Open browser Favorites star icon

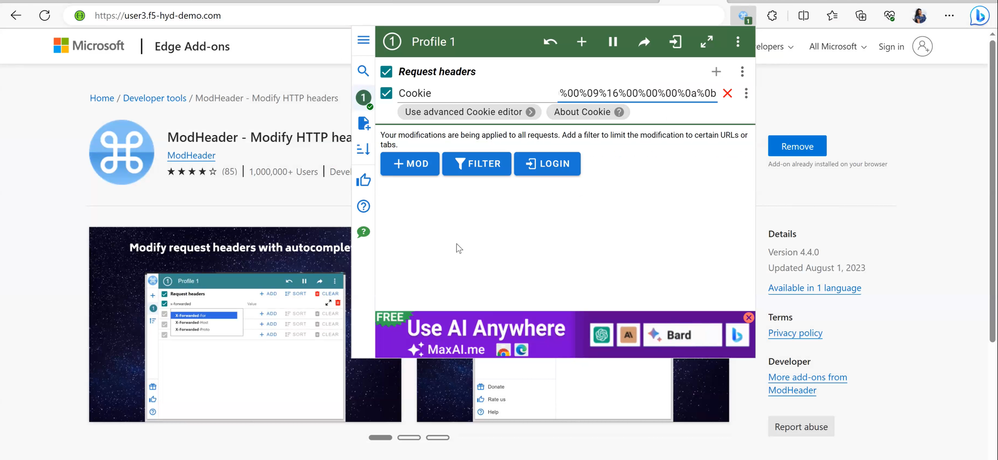[832, 16]
